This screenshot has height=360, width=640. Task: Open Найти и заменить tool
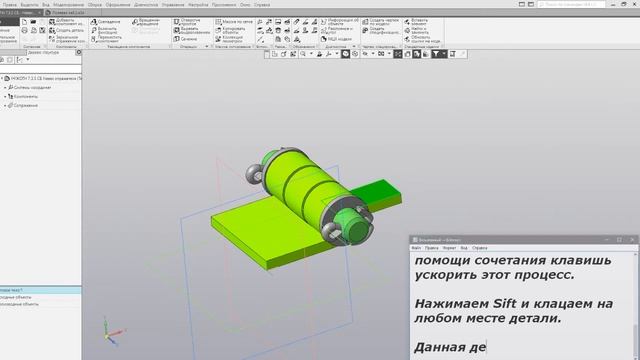[x=416, y=31]
